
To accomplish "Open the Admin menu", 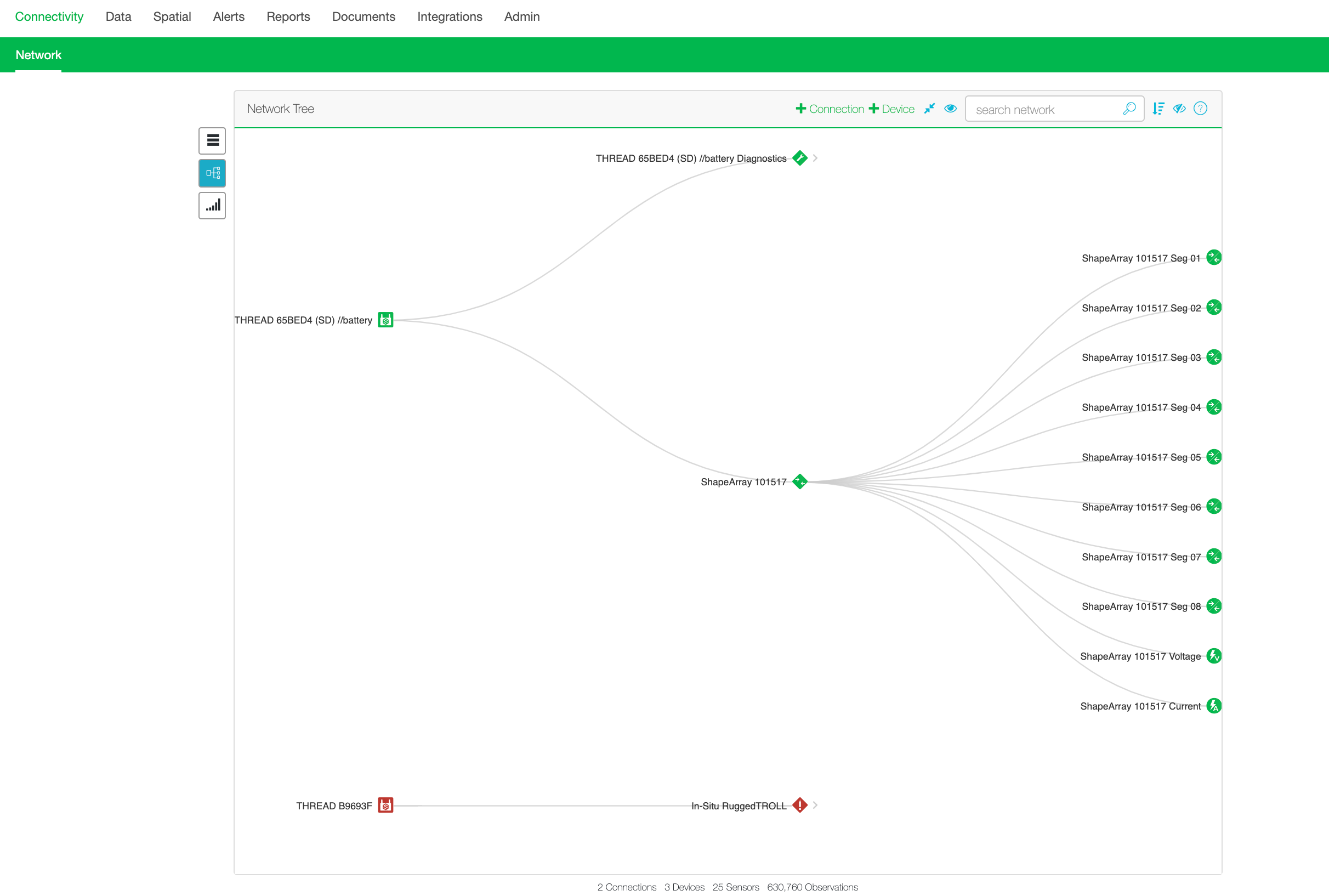I will (x=521, y=16).
